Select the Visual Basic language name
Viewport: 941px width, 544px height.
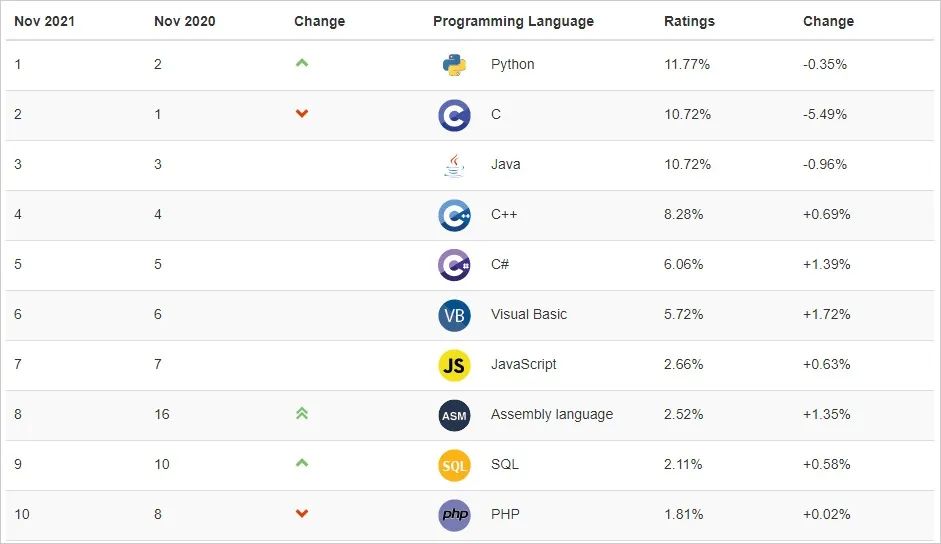[x=529, y=314]
